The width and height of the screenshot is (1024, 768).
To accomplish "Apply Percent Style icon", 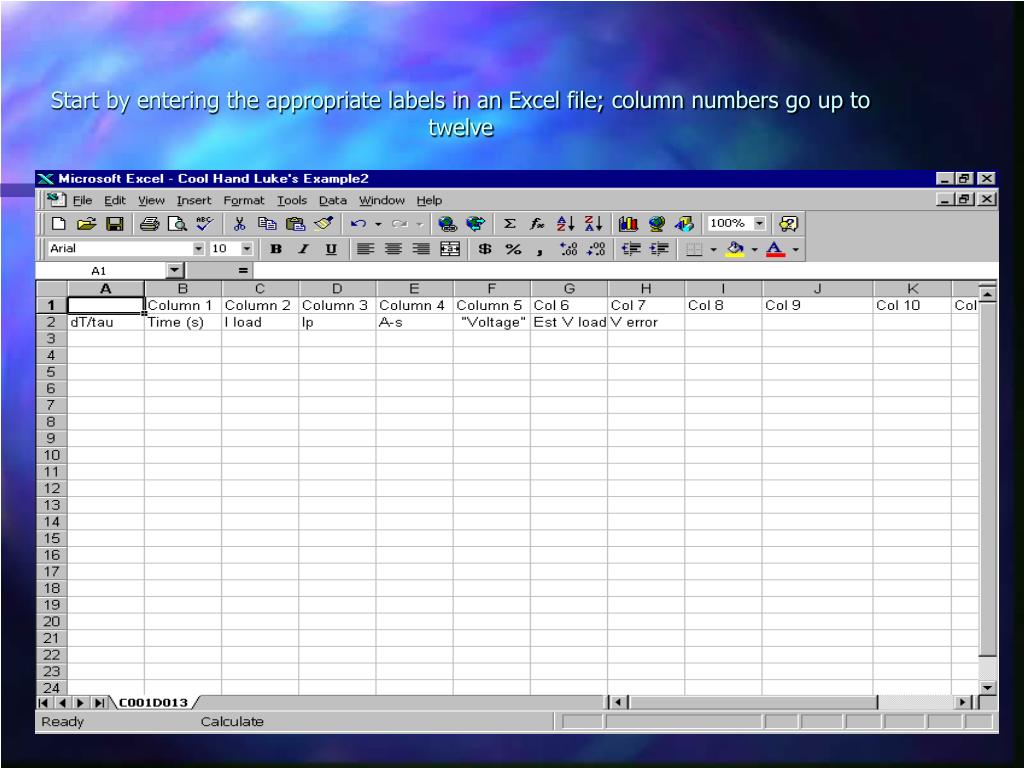I will (513, 249).
